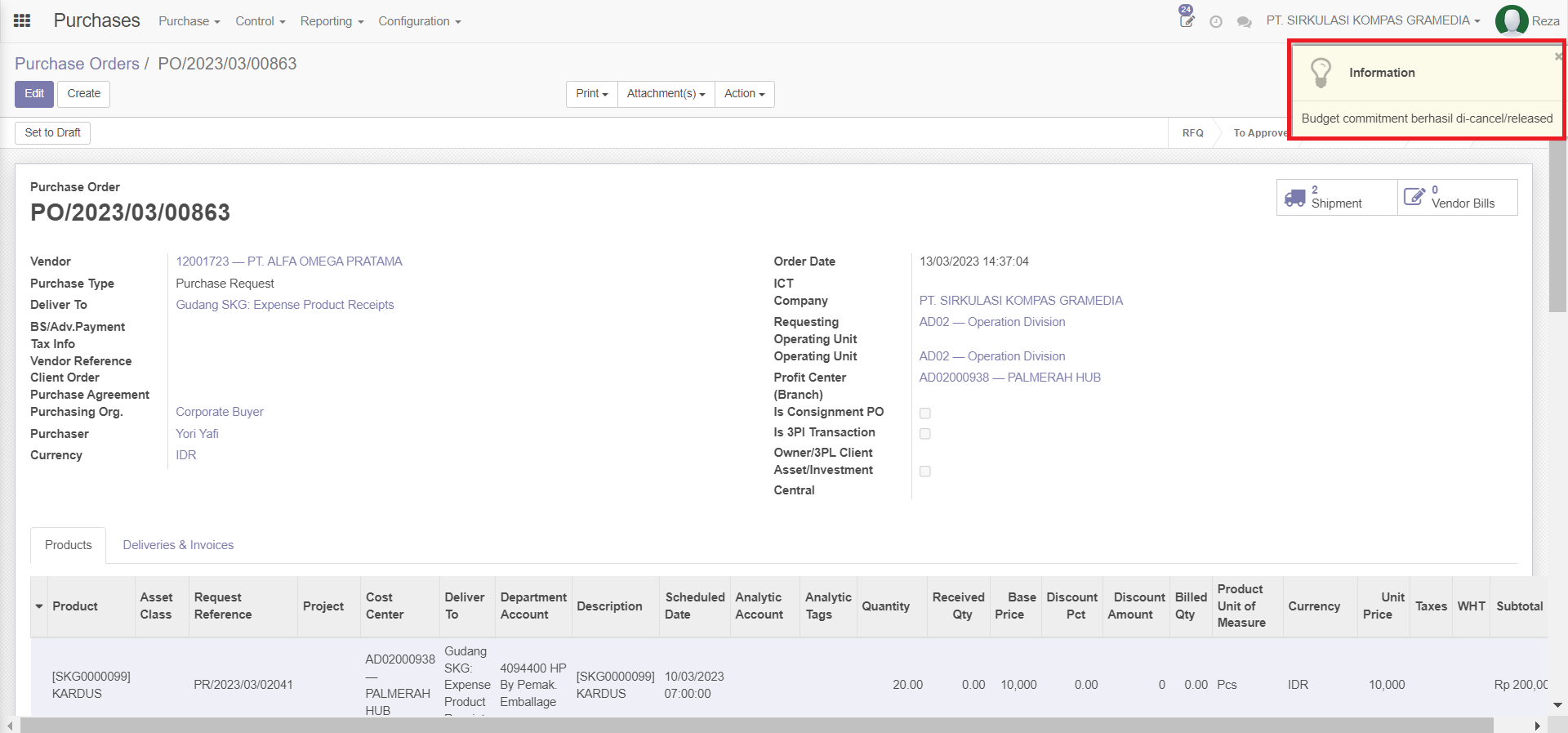Click the Edit button

click(34, 94)
